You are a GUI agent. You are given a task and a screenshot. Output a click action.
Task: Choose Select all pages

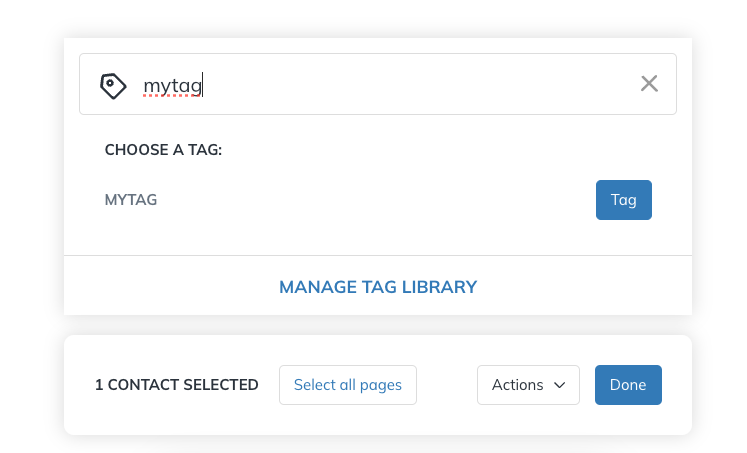348,385
